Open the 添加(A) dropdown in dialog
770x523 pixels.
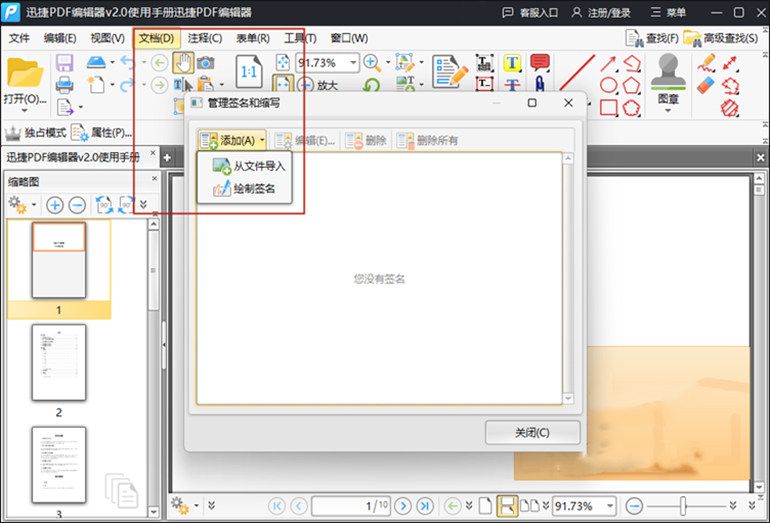tap(232, 140)
